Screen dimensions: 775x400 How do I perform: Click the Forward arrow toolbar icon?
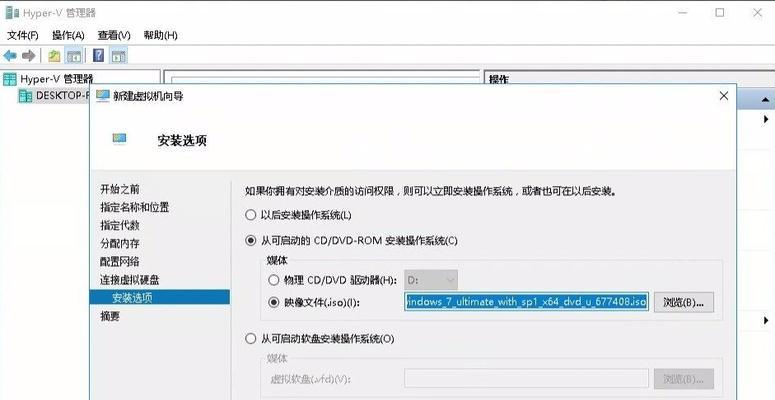tap(29, 55)
